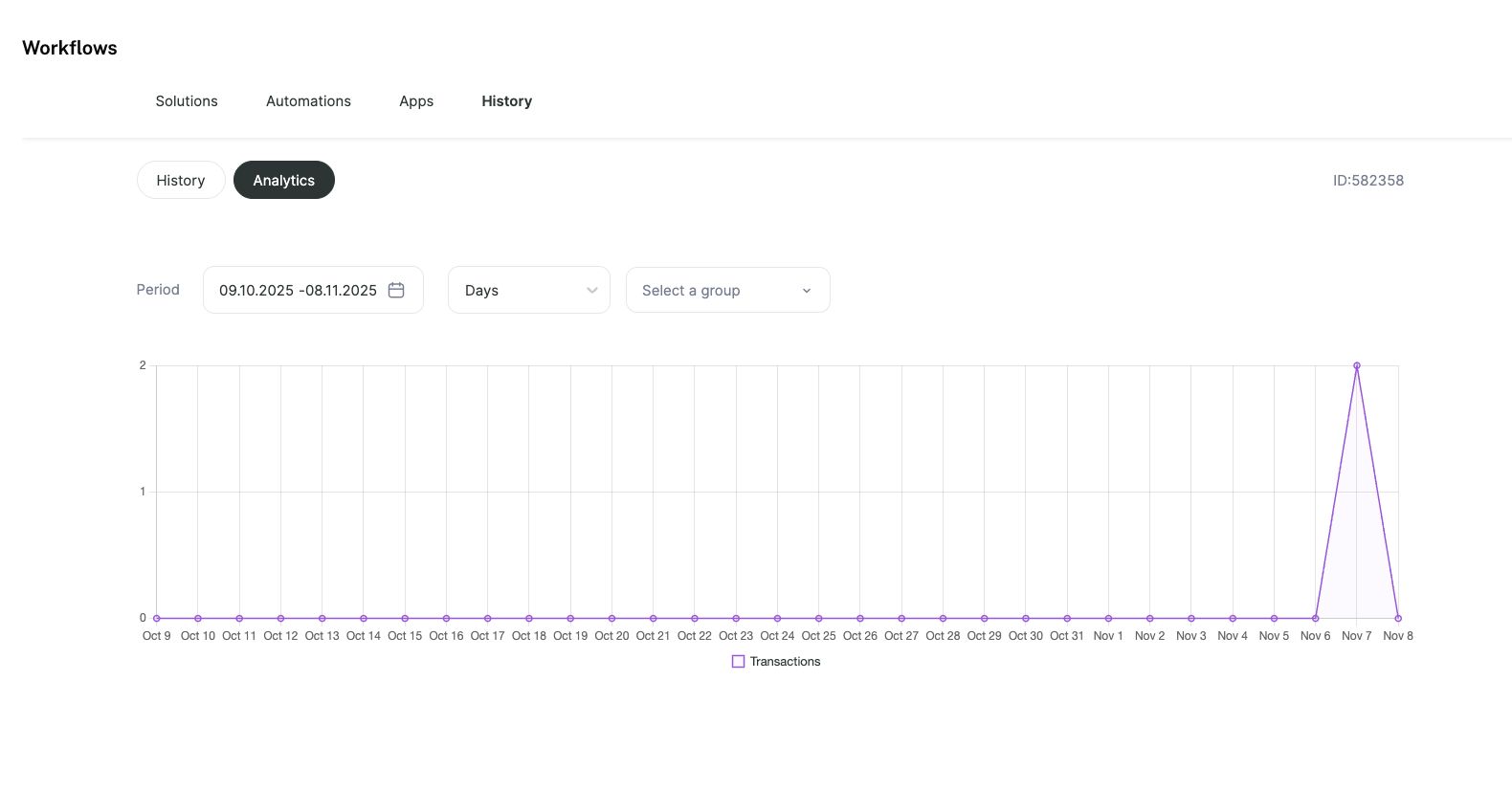This screenshot has height=790, width=1512.
Task: Click the Workflows page heading
Action: 70,48
